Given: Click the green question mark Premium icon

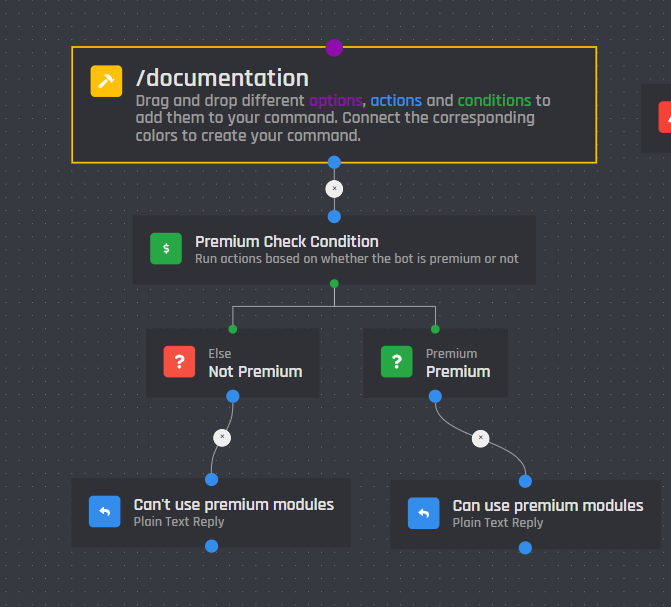Looking at the screenshot, I should (x=397, y=362).
